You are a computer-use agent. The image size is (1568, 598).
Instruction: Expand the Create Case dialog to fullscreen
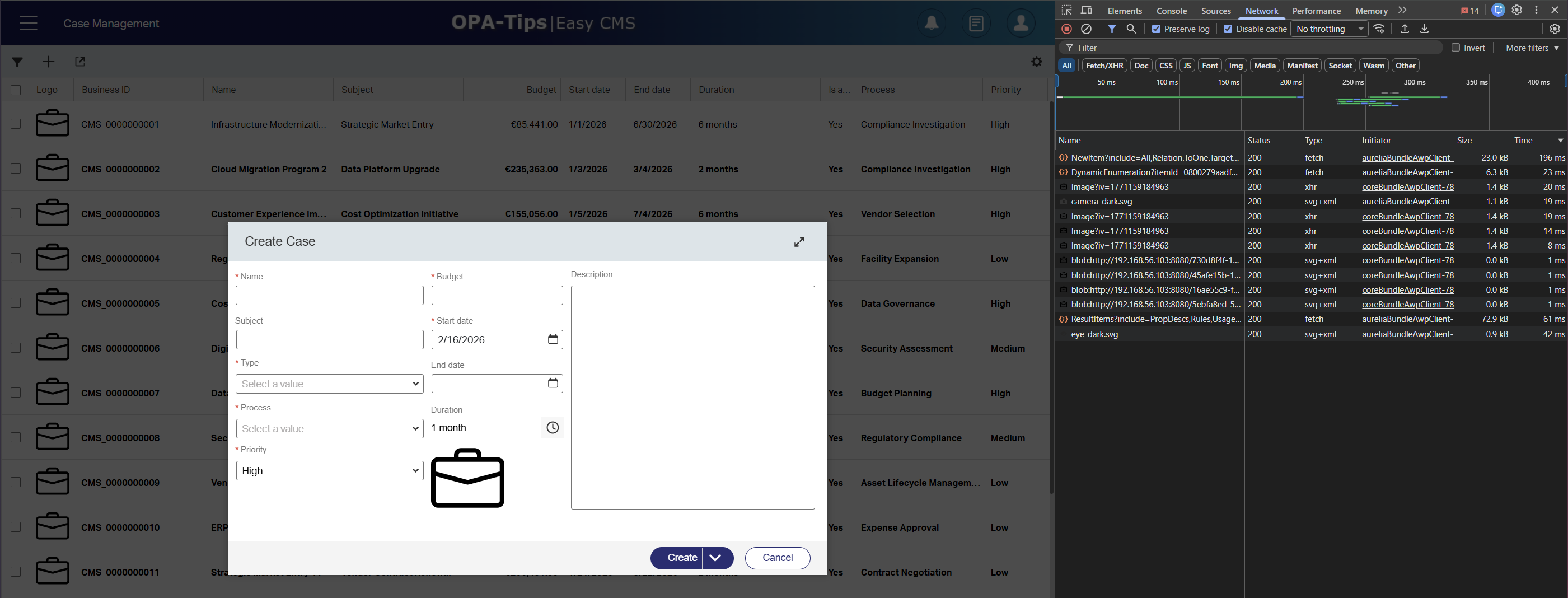(x=799, y=242)
